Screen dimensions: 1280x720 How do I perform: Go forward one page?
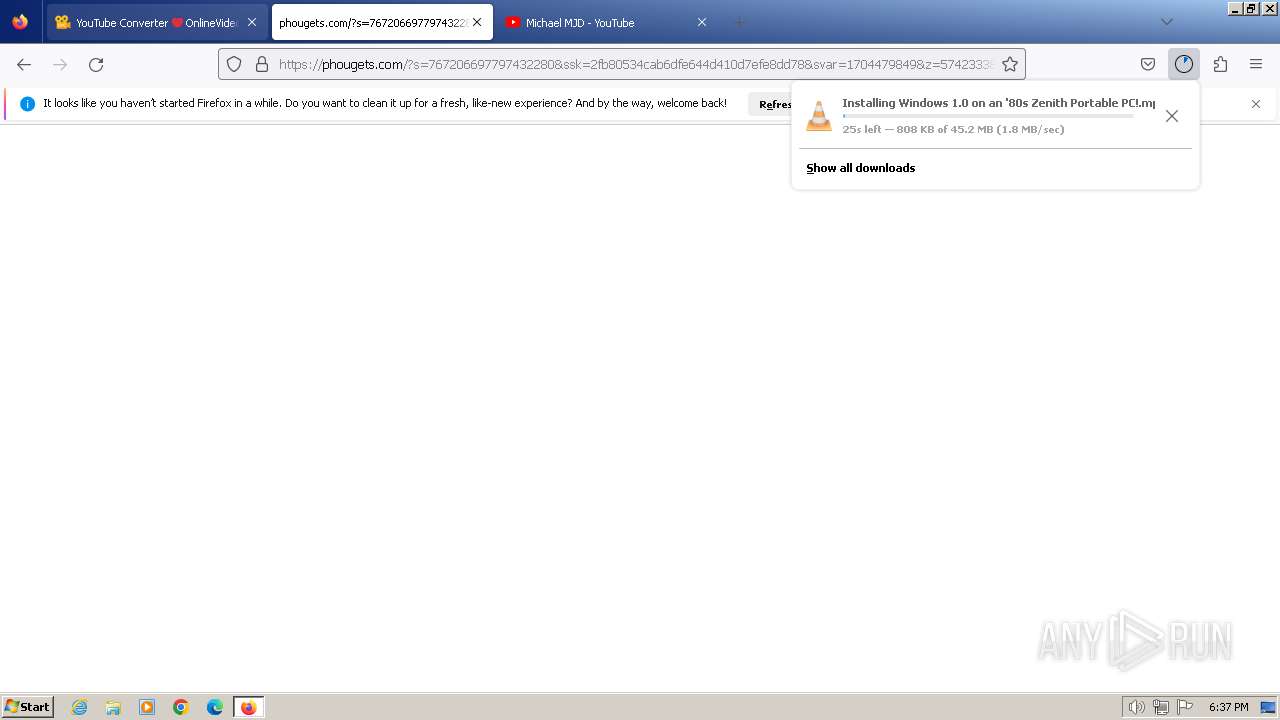(x=60, y=64)
